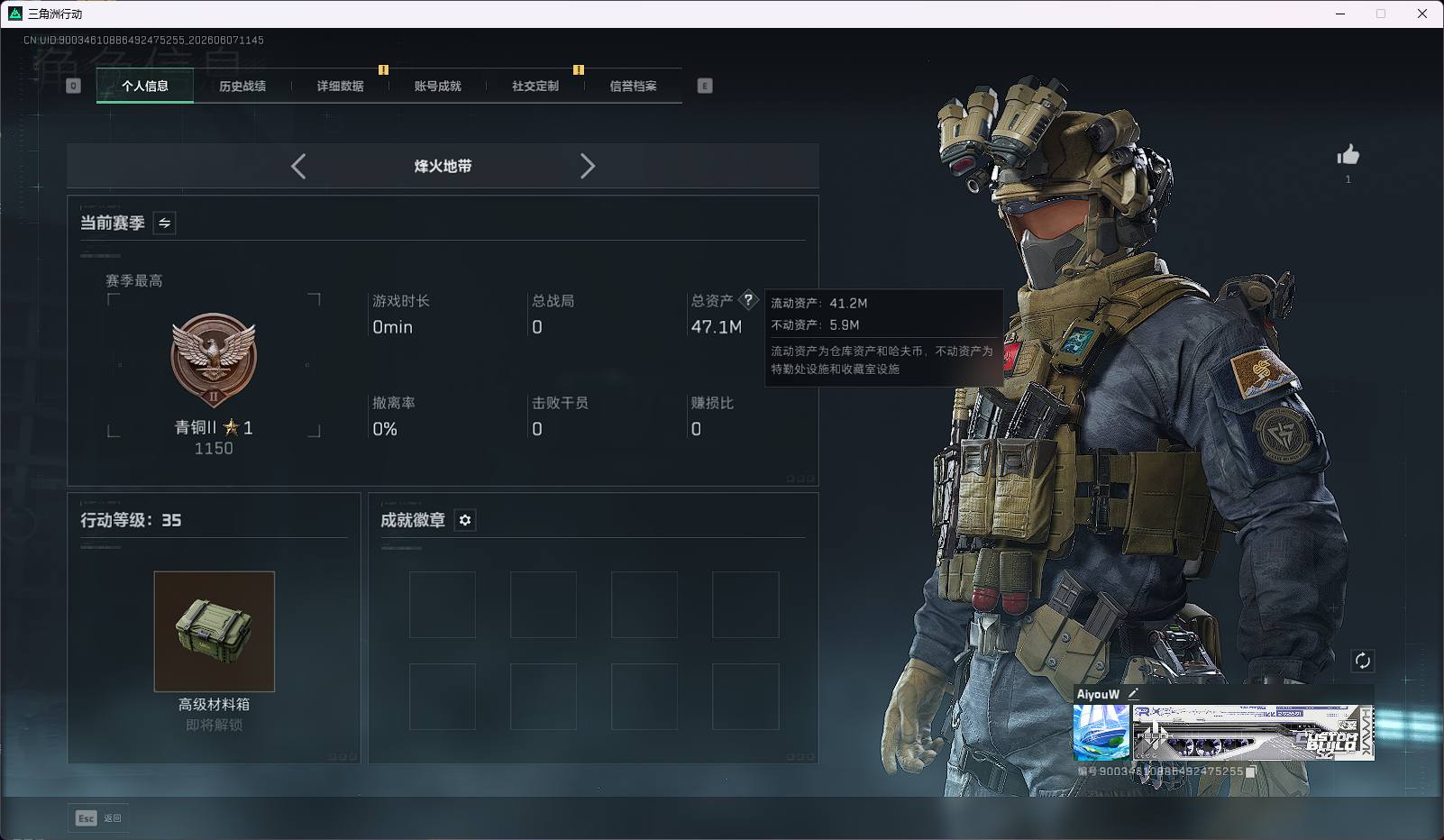This screenshot has height=840, width=1444.
Task: Click the 总资产 question mark help icon
Action: pyautogui.click(x=748, y=300)
